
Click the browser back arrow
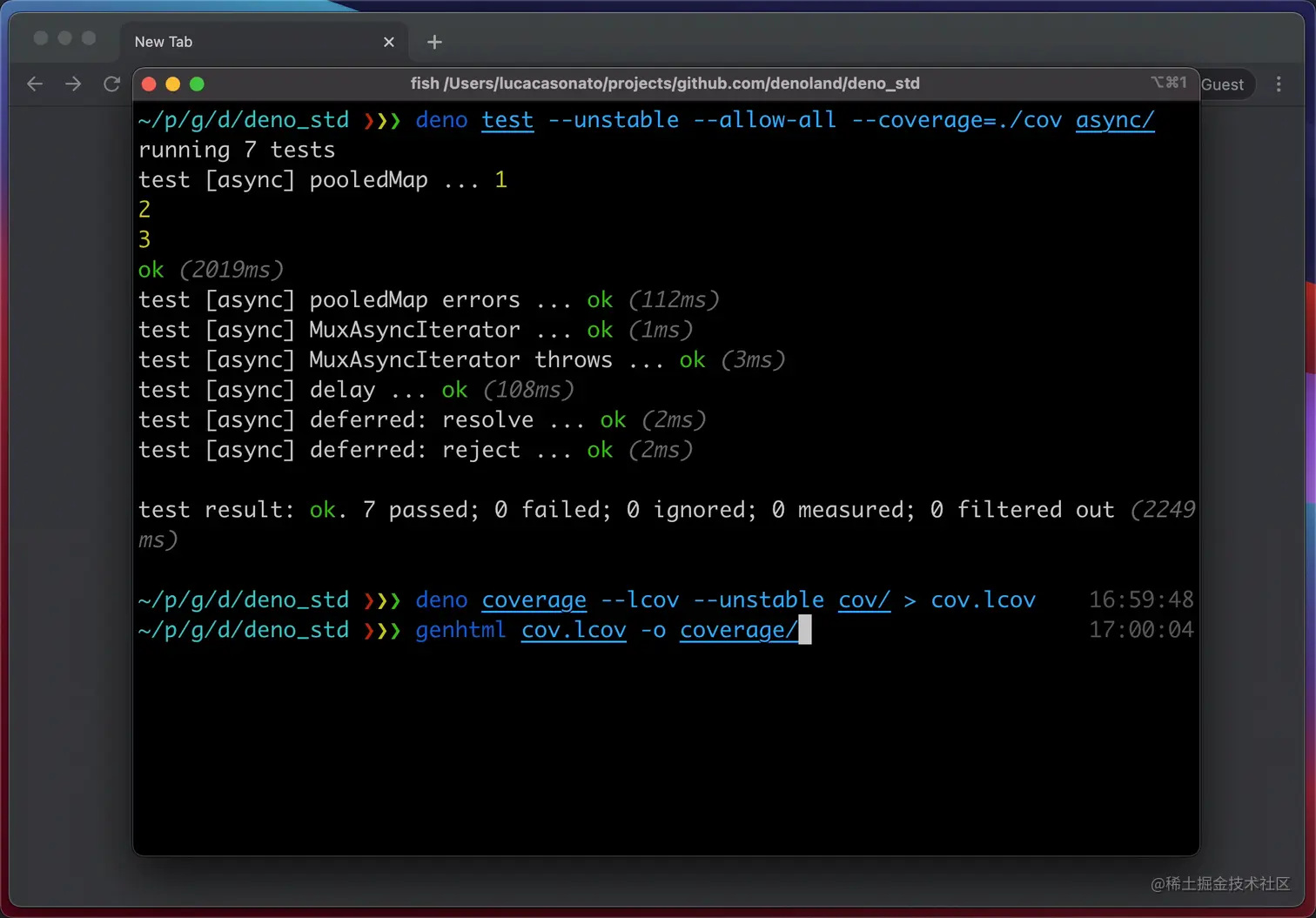pyautogui.click(x=35, y=84)
